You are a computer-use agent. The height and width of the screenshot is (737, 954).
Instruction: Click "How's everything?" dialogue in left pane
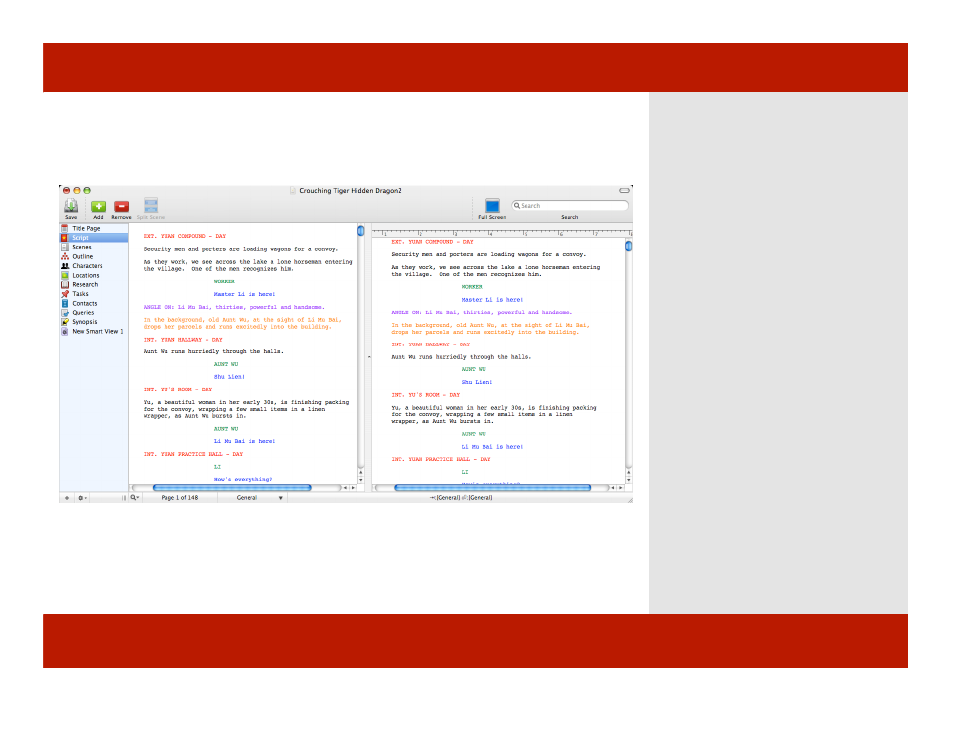coord(243,480)
